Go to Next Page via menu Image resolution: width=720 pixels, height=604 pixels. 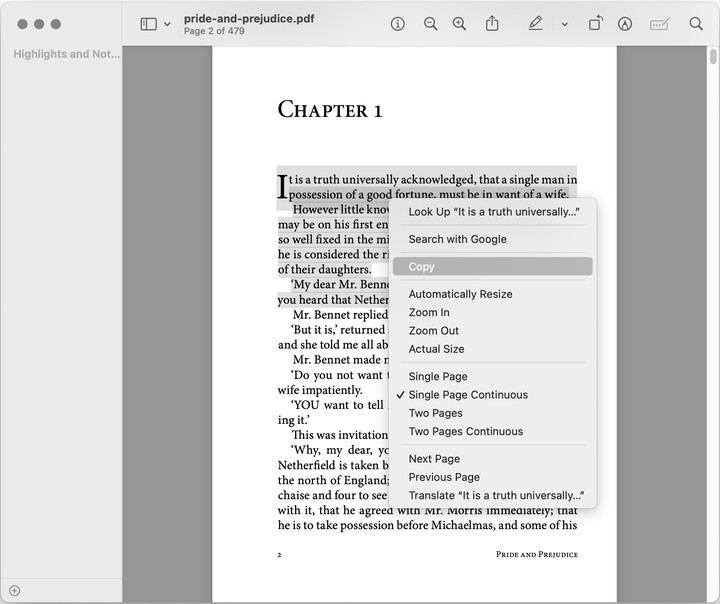tap(493, 459)
